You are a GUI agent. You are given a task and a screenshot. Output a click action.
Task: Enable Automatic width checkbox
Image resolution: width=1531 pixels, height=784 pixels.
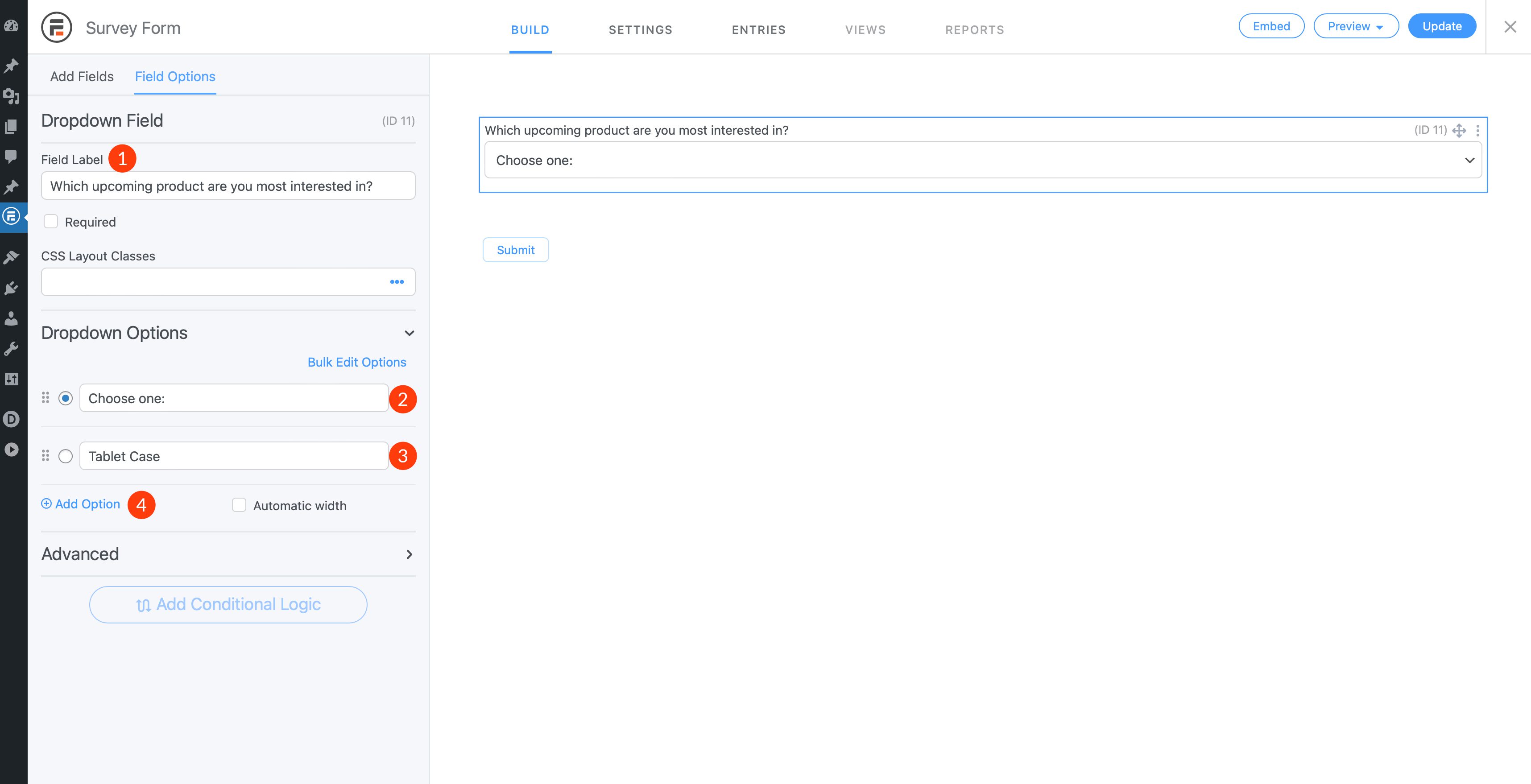239,505
